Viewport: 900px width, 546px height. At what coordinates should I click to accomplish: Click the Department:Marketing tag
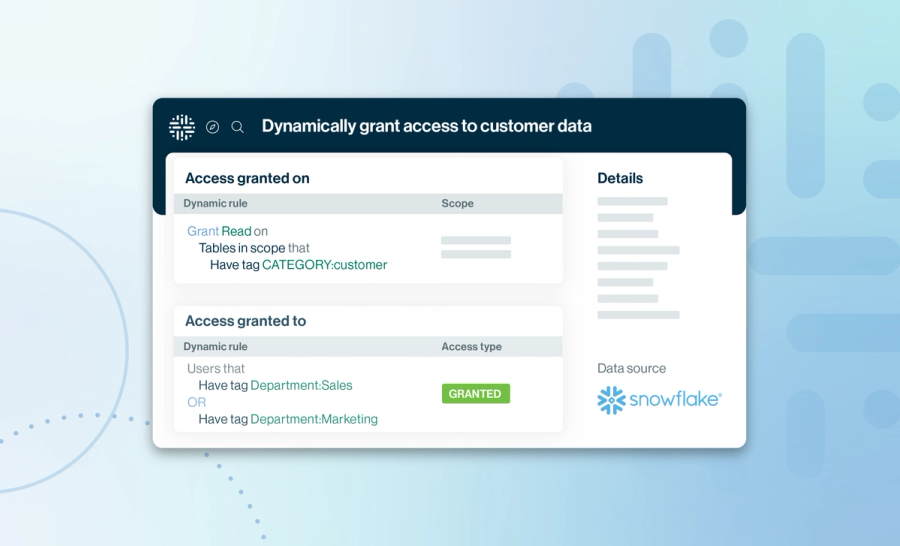314,419
